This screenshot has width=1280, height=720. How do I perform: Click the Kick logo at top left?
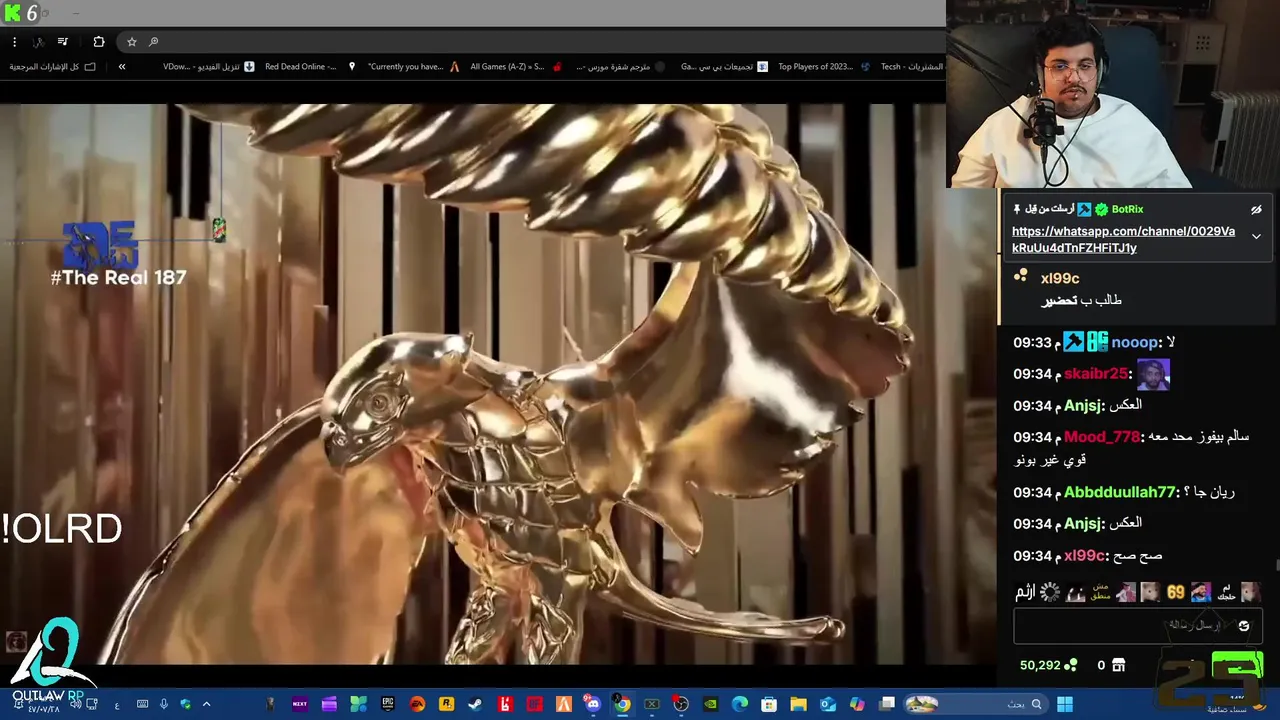[x=12, y=13]
